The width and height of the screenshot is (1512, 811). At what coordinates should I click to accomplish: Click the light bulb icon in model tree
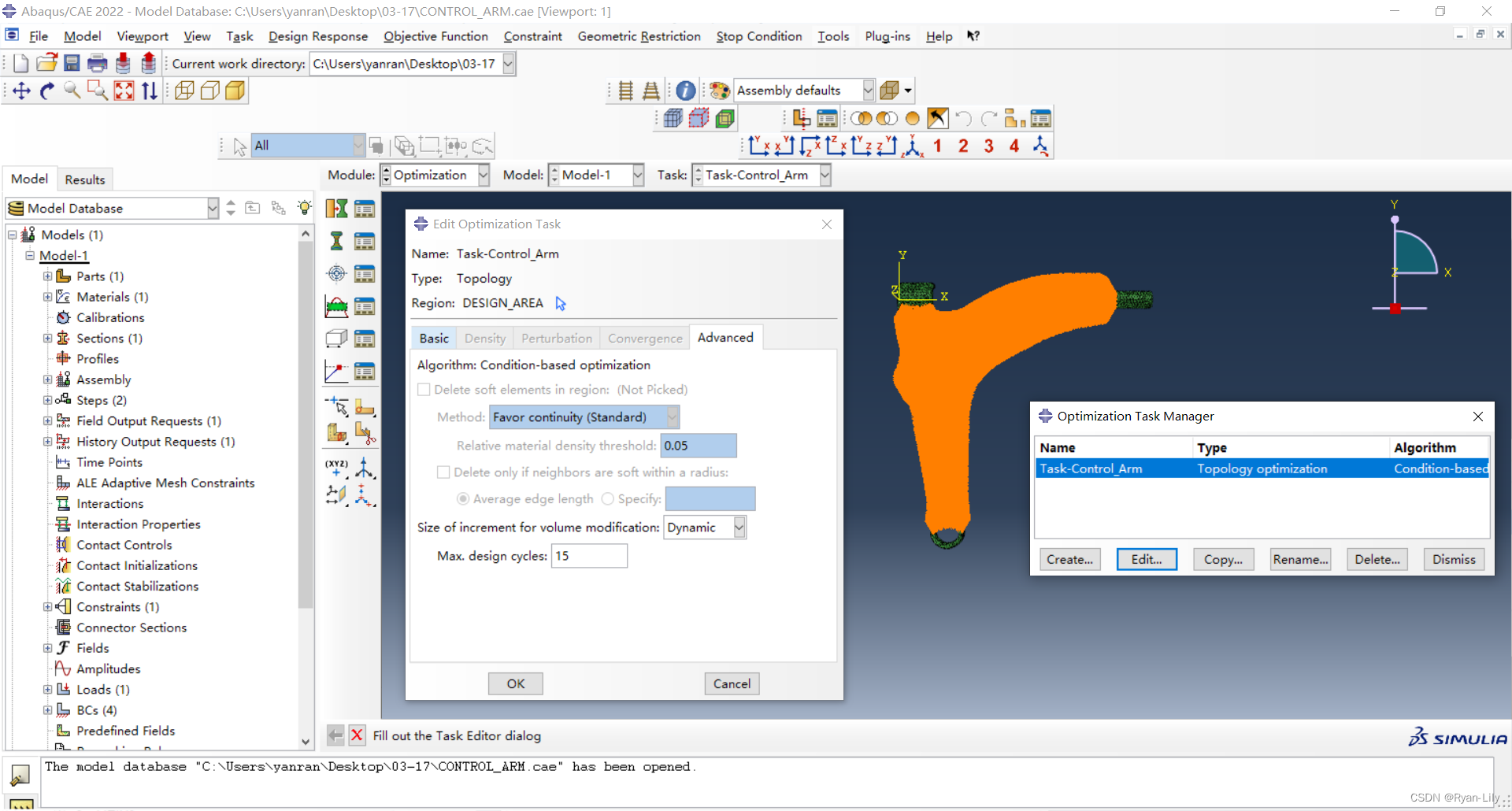point(304,208)
